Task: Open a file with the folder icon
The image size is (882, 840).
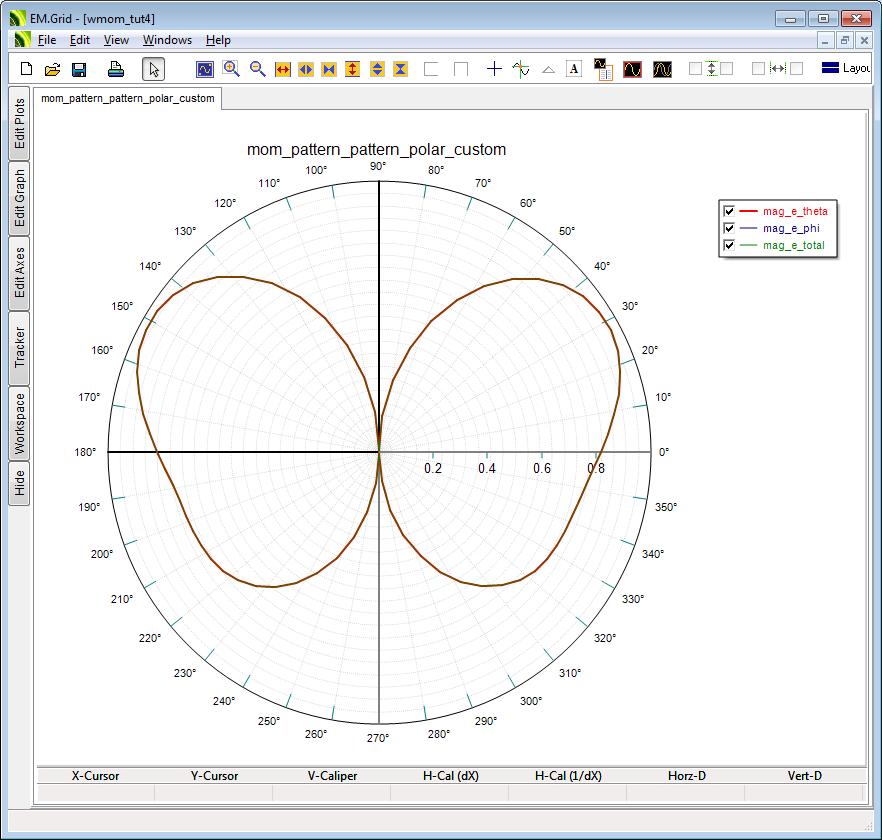Action: point(53,69)
